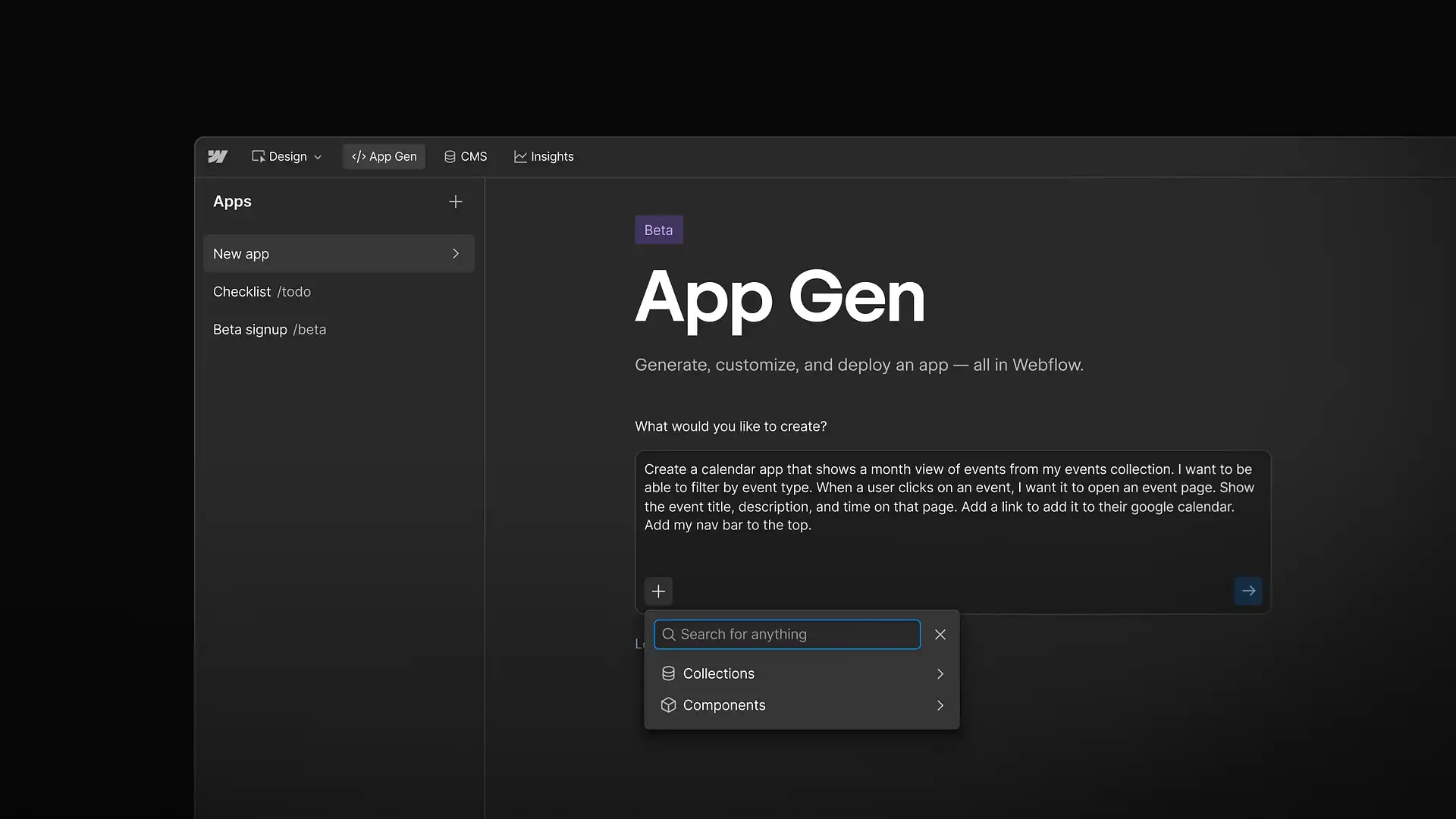
Task: Click the blue arrow submit icon
Action: [1247, 591]
